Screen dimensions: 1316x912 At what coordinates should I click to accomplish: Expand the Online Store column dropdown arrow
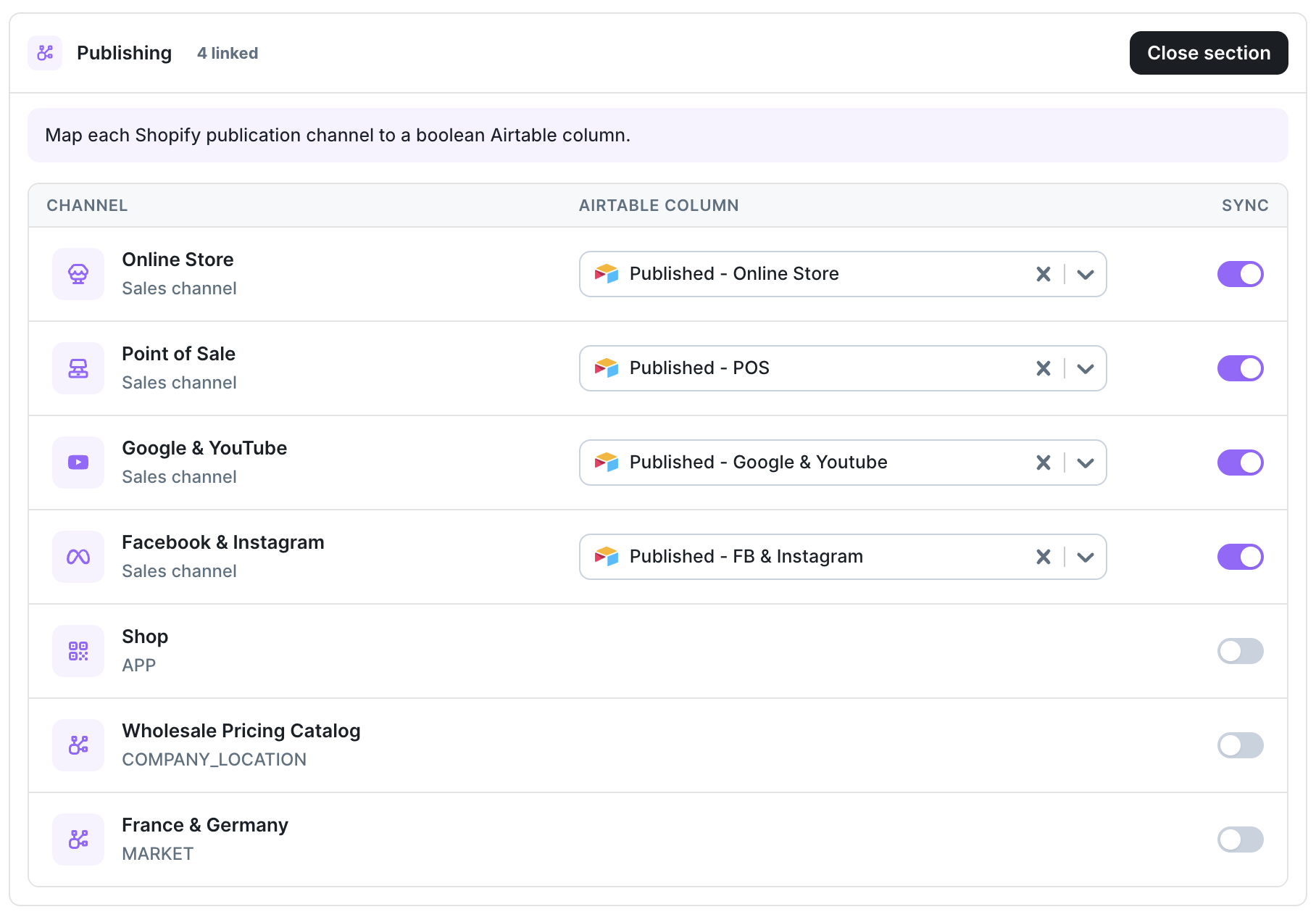[1085, 274]
